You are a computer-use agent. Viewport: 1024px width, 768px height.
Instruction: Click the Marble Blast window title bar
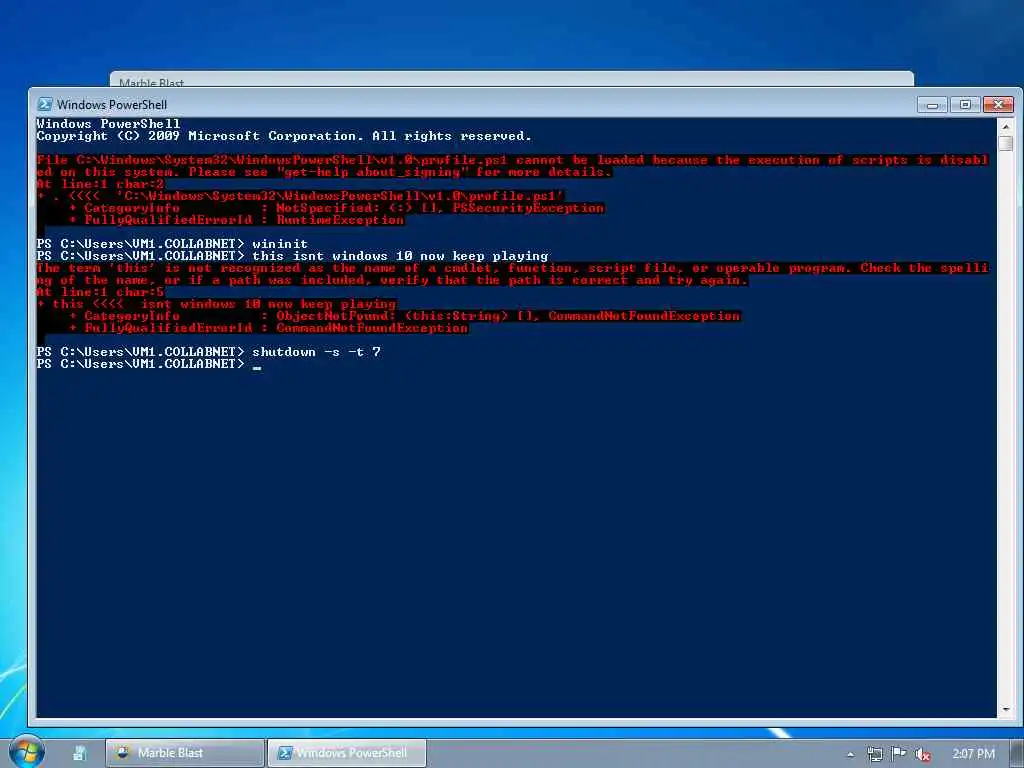coord(511,80)
